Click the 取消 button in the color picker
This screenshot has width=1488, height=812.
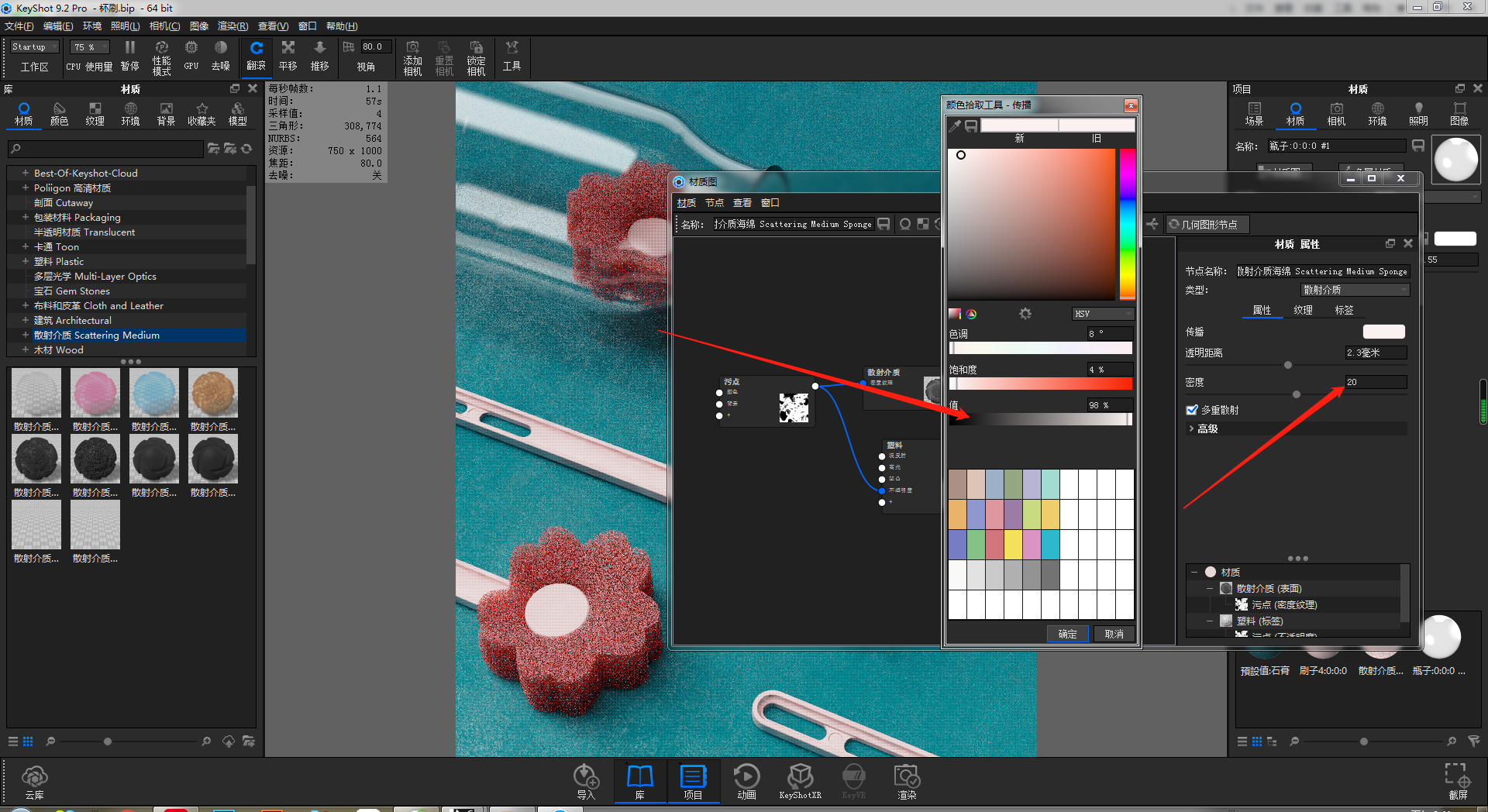(1114, 634)
